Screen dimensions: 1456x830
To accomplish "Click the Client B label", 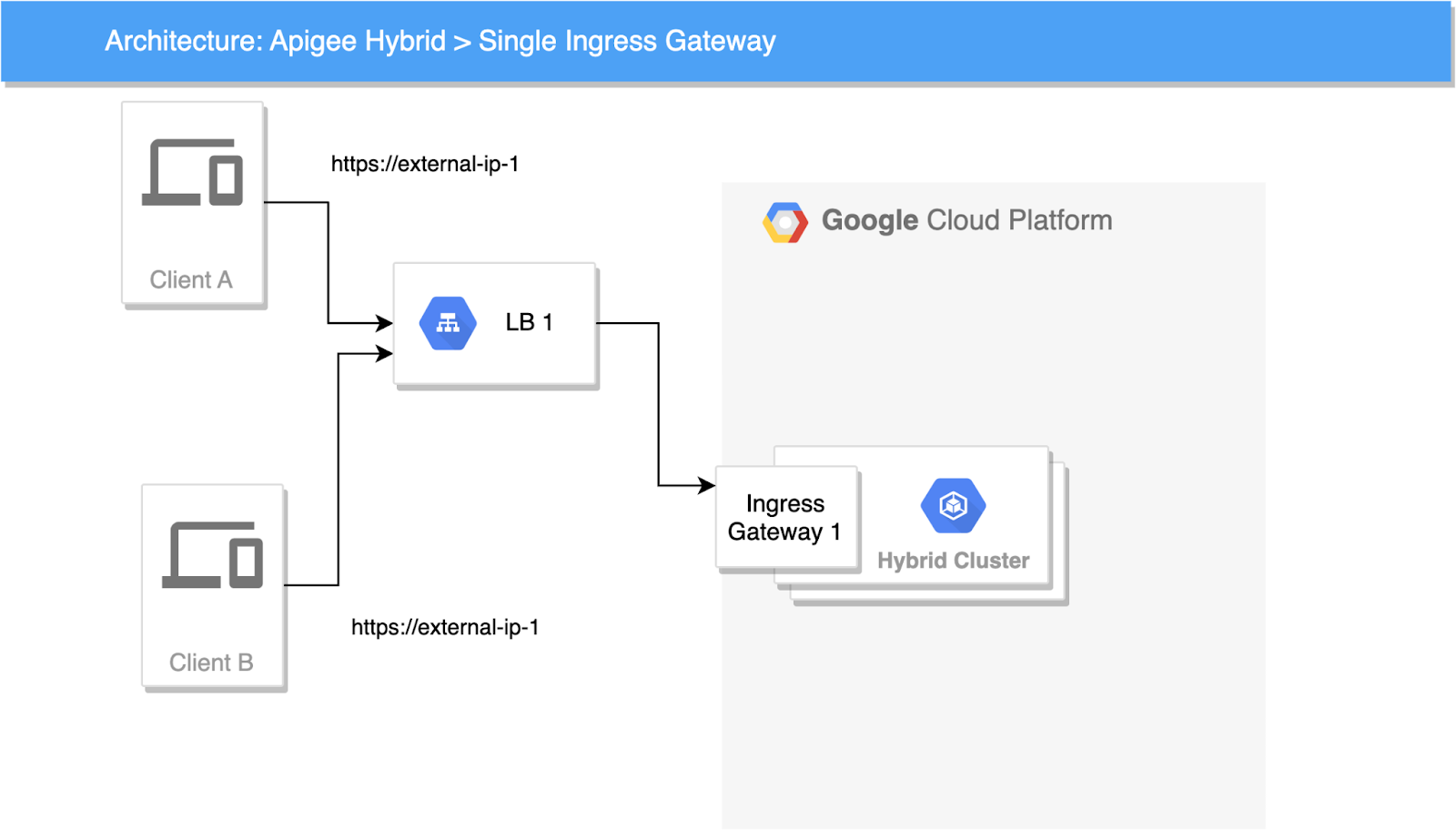I will tap(211, 663).
